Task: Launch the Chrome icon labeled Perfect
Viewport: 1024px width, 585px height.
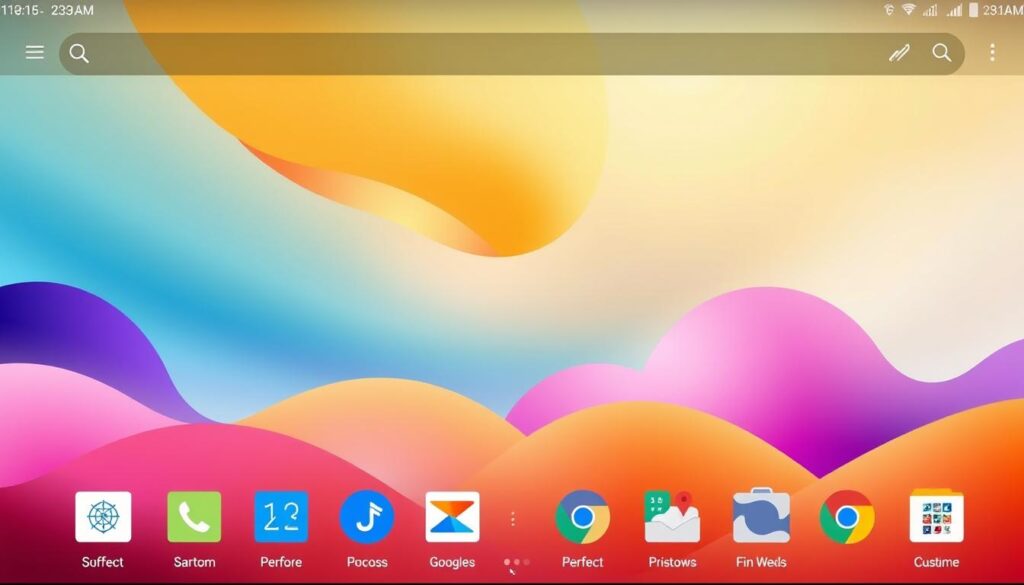Action: 582,517
